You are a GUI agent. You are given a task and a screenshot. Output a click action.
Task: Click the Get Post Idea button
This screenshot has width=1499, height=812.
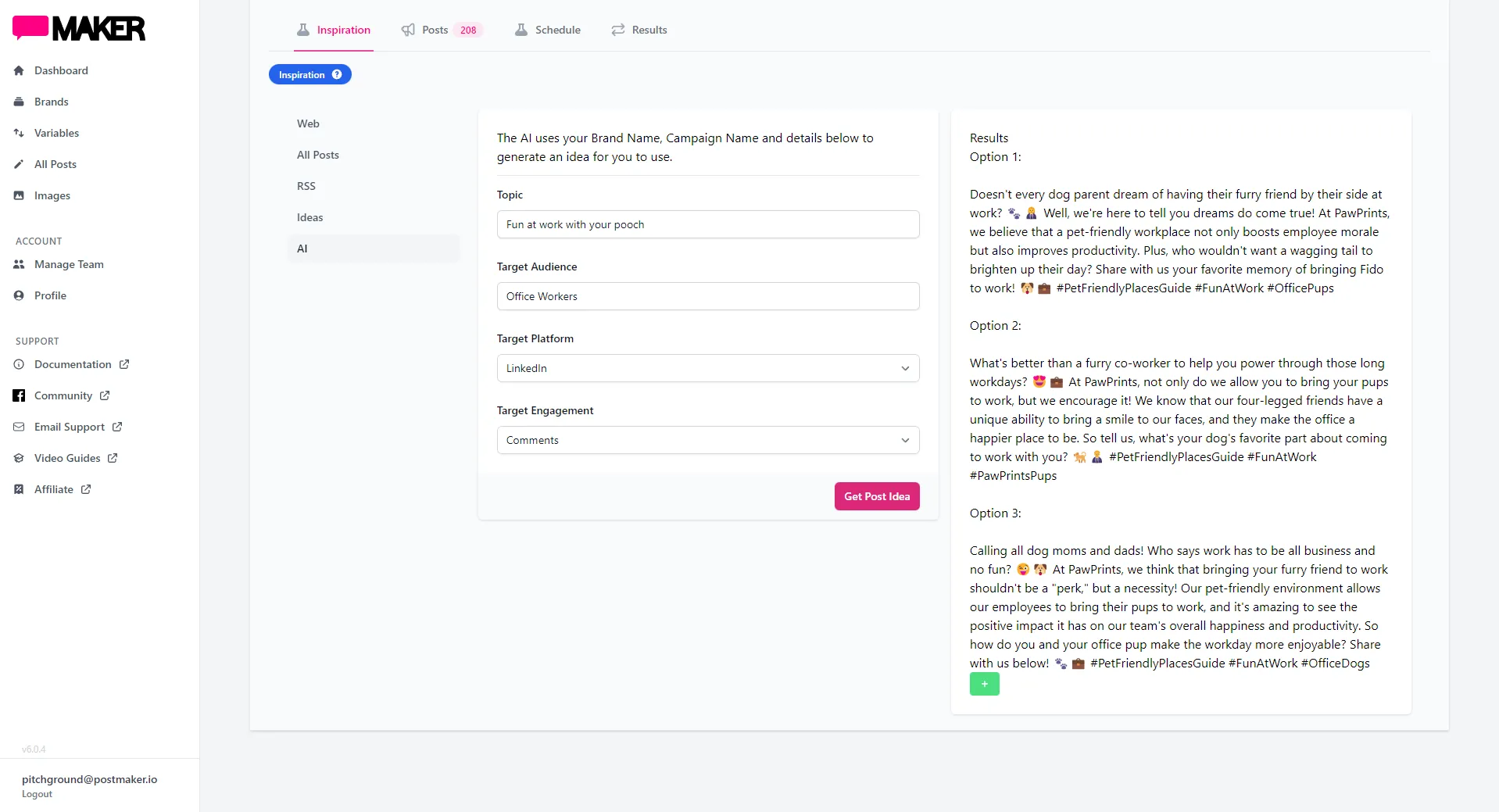click(x=877, y=496)
